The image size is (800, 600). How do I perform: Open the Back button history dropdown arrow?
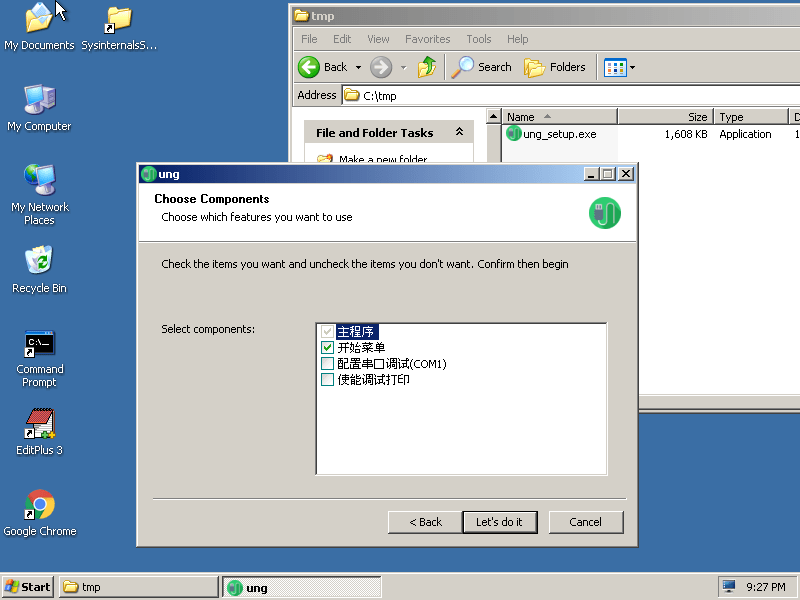pos(356,67)
